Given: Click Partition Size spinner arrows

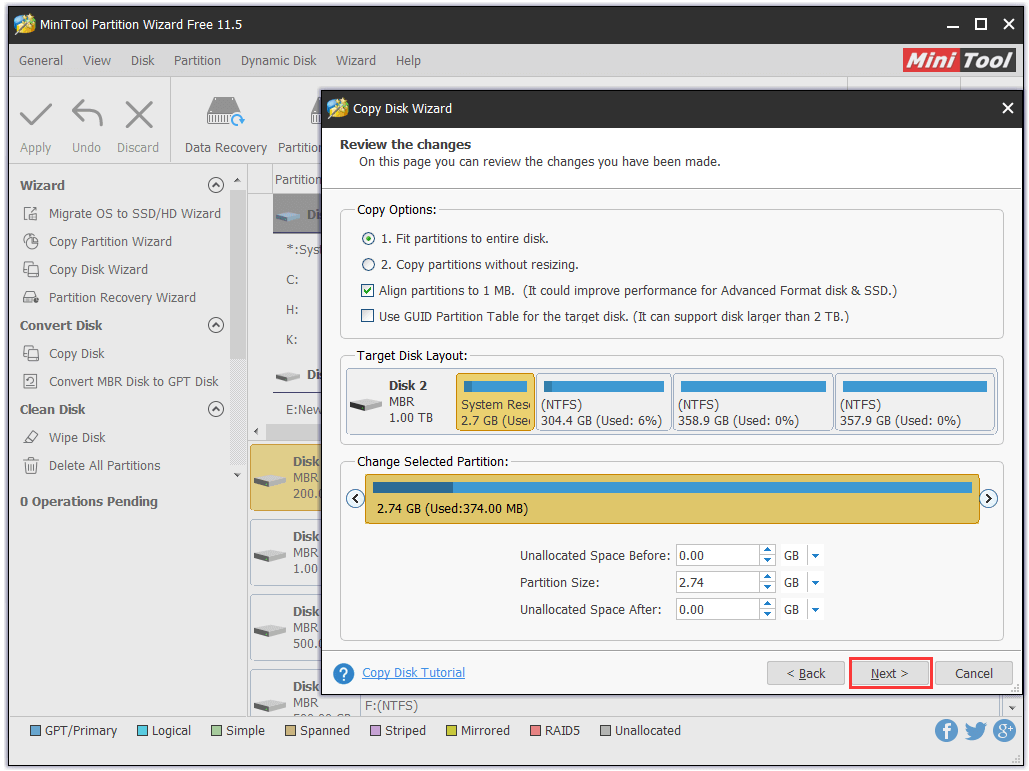Looking at the screenshot, I should click(767, 583).
